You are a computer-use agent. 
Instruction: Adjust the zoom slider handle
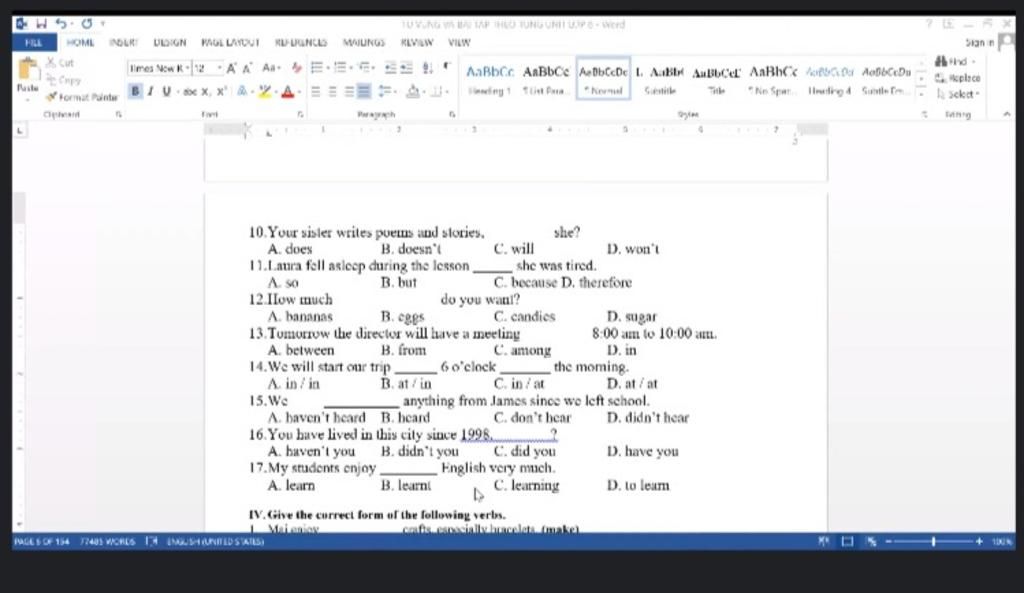(934, 541)
